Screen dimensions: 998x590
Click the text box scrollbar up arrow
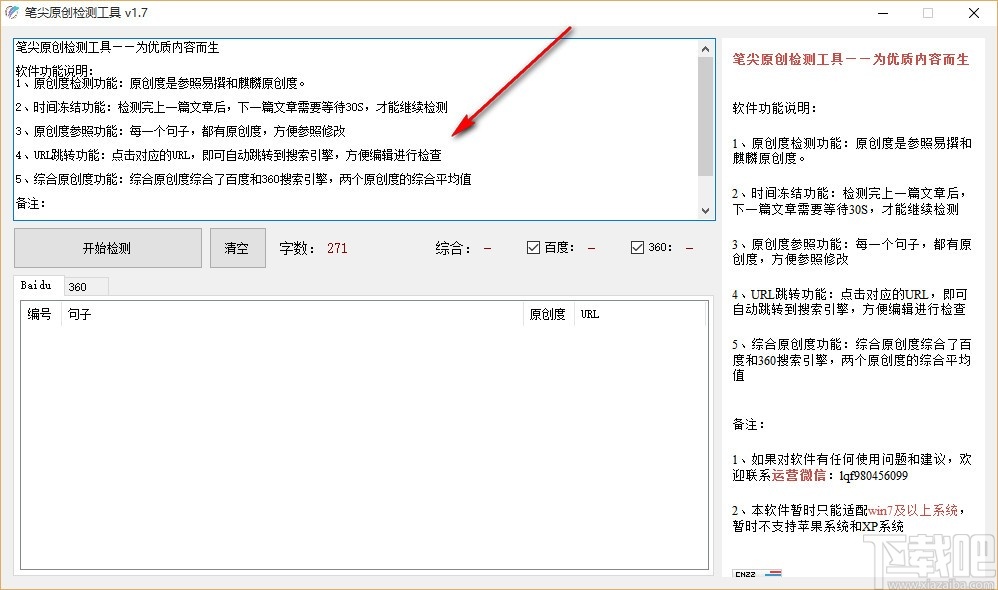(705, 48)
